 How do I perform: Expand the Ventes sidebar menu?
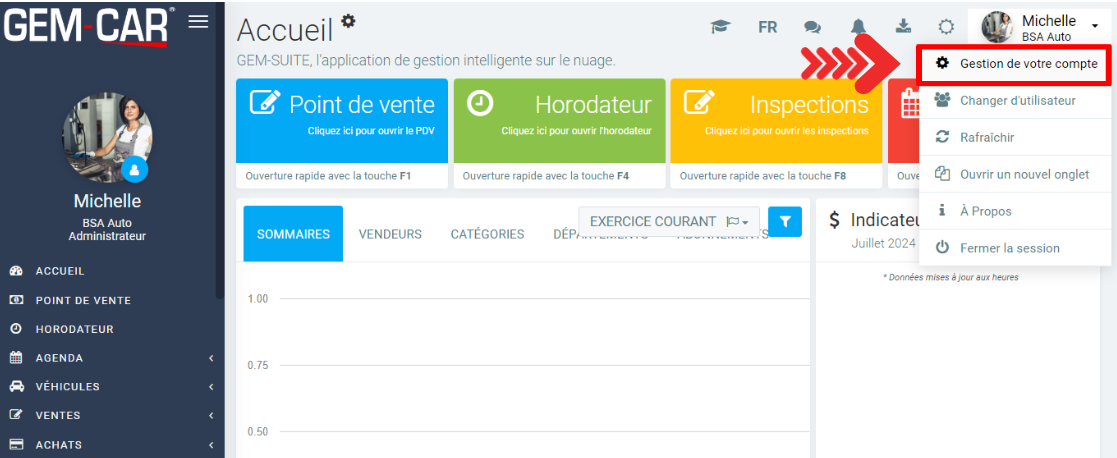[108, 415]
